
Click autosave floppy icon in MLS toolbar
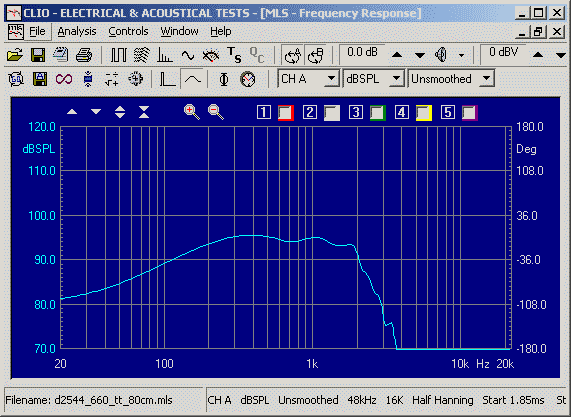[40, 79]
